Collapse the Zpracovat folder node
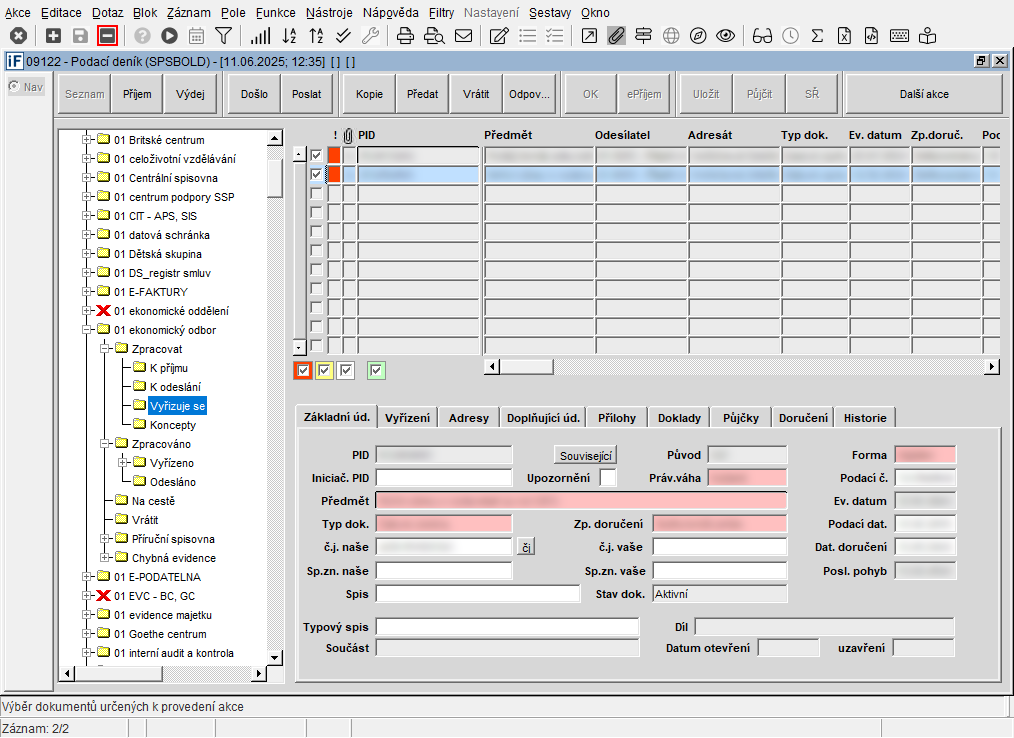Viewport: 1014px width, 738px height. tap(105, 349)
